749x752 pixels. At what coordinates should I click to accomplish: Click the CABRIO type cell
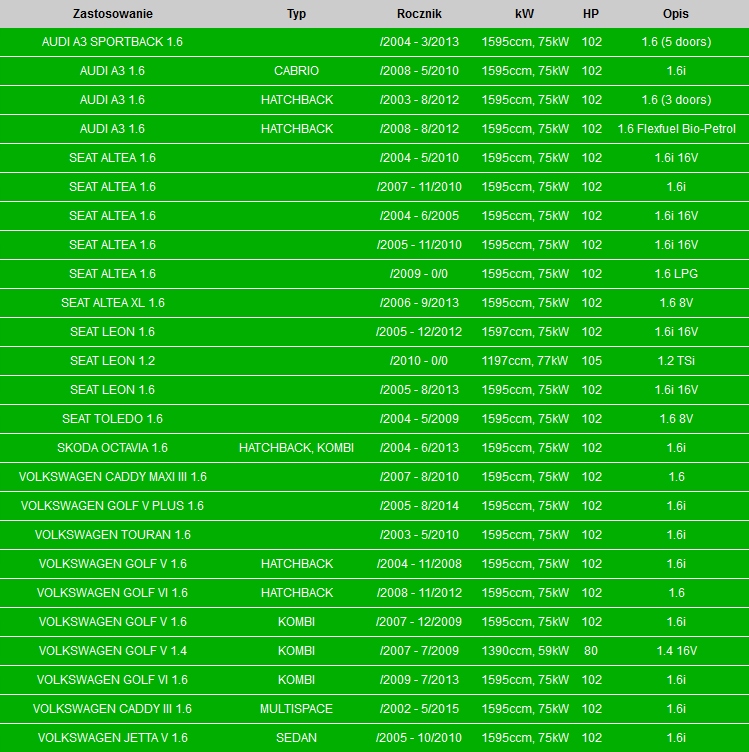(x=296, y=71)
